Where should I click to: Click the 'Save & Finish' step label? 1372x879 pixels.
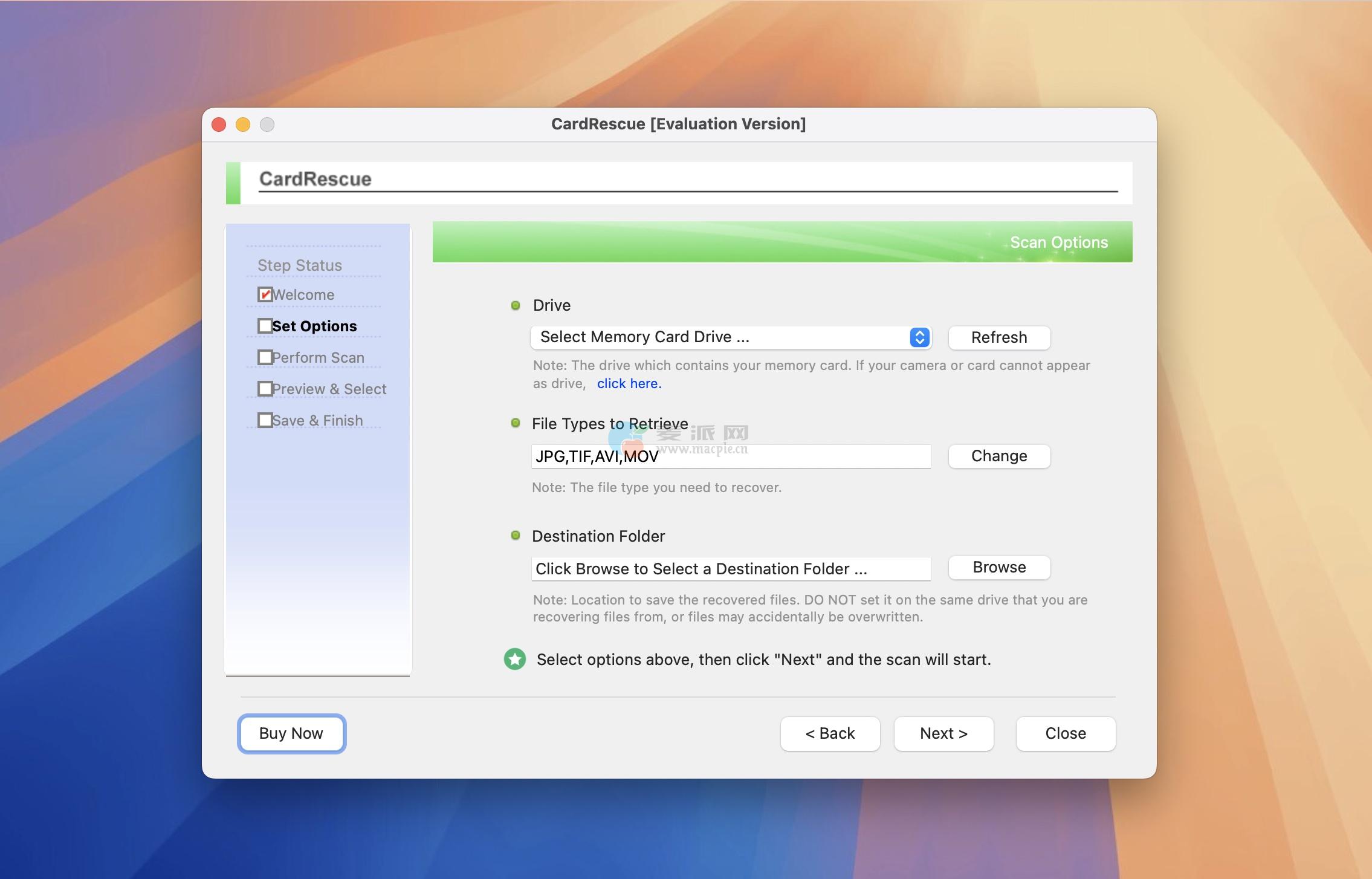coord(318,421)
